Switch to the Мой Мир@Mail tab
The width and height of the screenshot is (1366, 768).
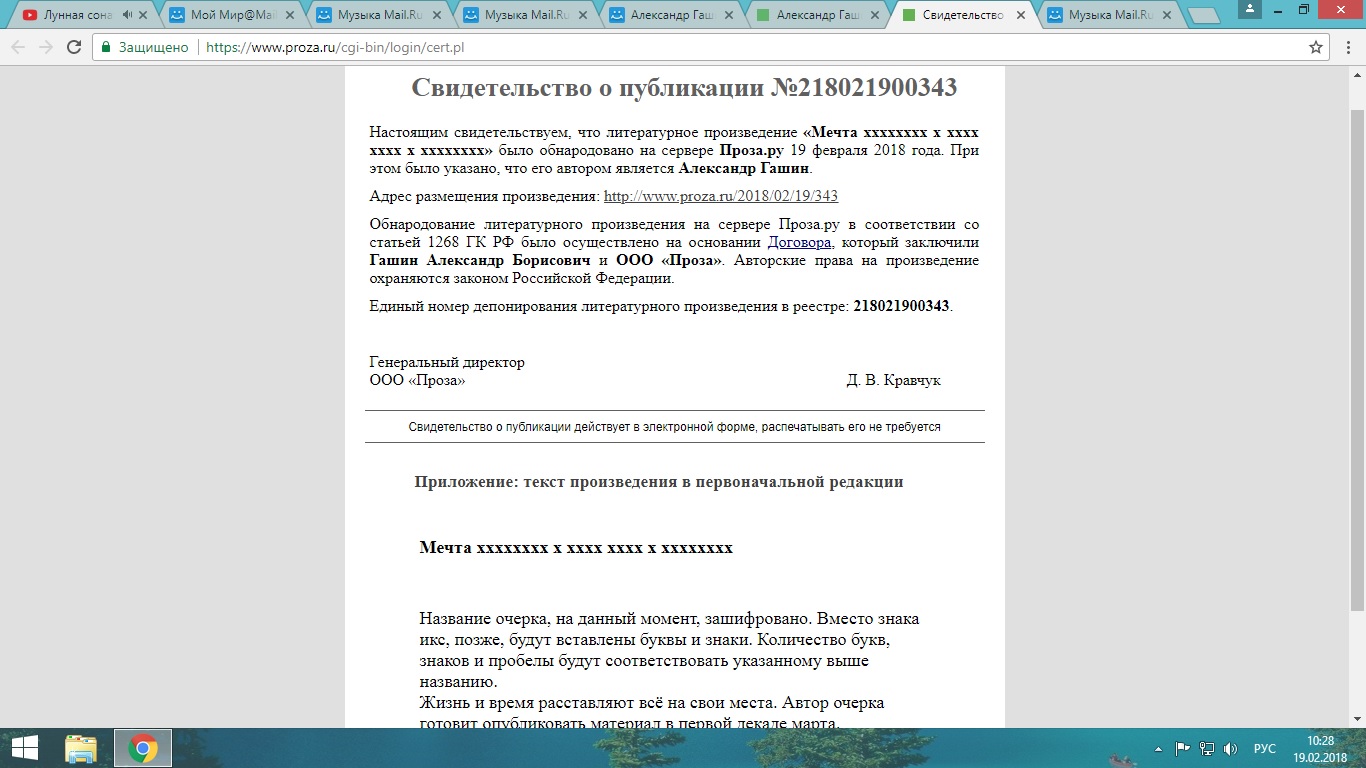pos(230,15)
